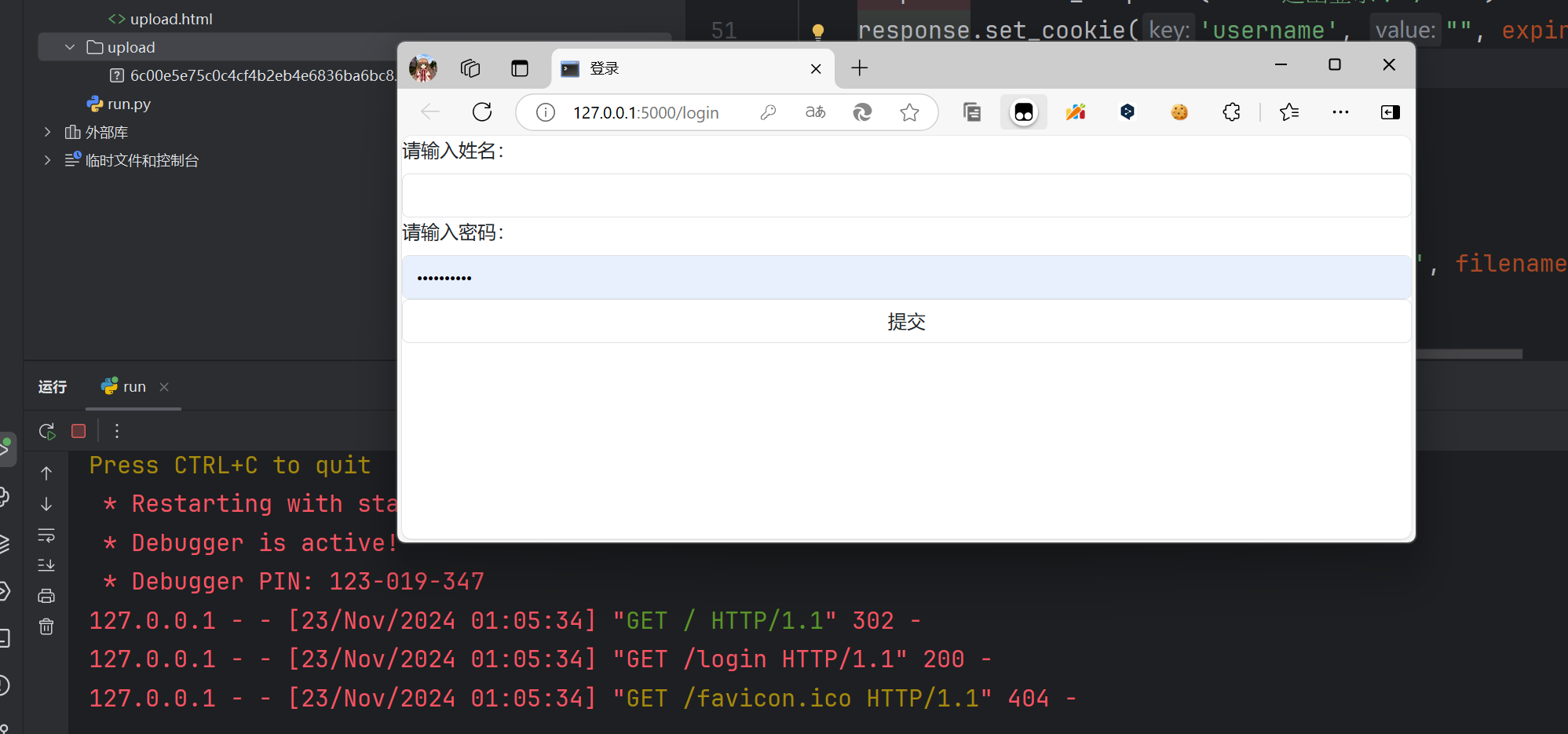Toggle soft-wrap in run console
1568x734 pixels.
(46, 535)
